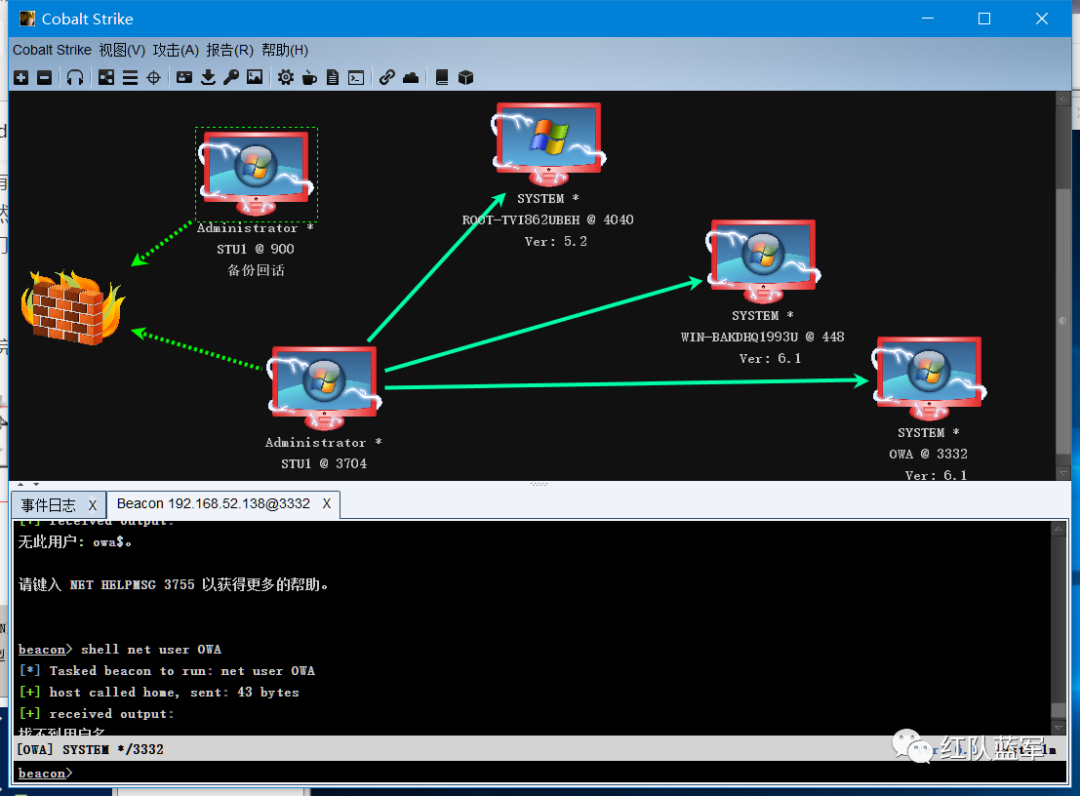Connect to a new team server (plus icon)
Viewport: 1080px width, 796px height.
coord(21,78)
